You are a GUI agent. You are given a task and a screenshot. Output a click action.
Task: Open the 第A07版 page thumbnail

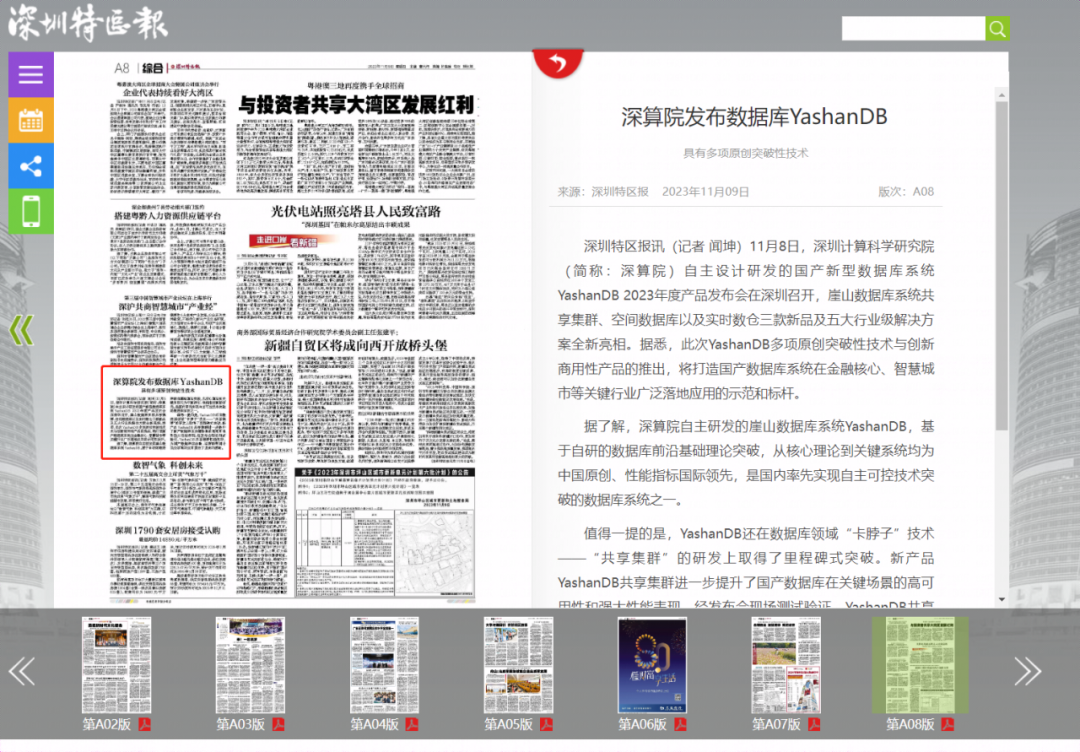click(786, 665)
